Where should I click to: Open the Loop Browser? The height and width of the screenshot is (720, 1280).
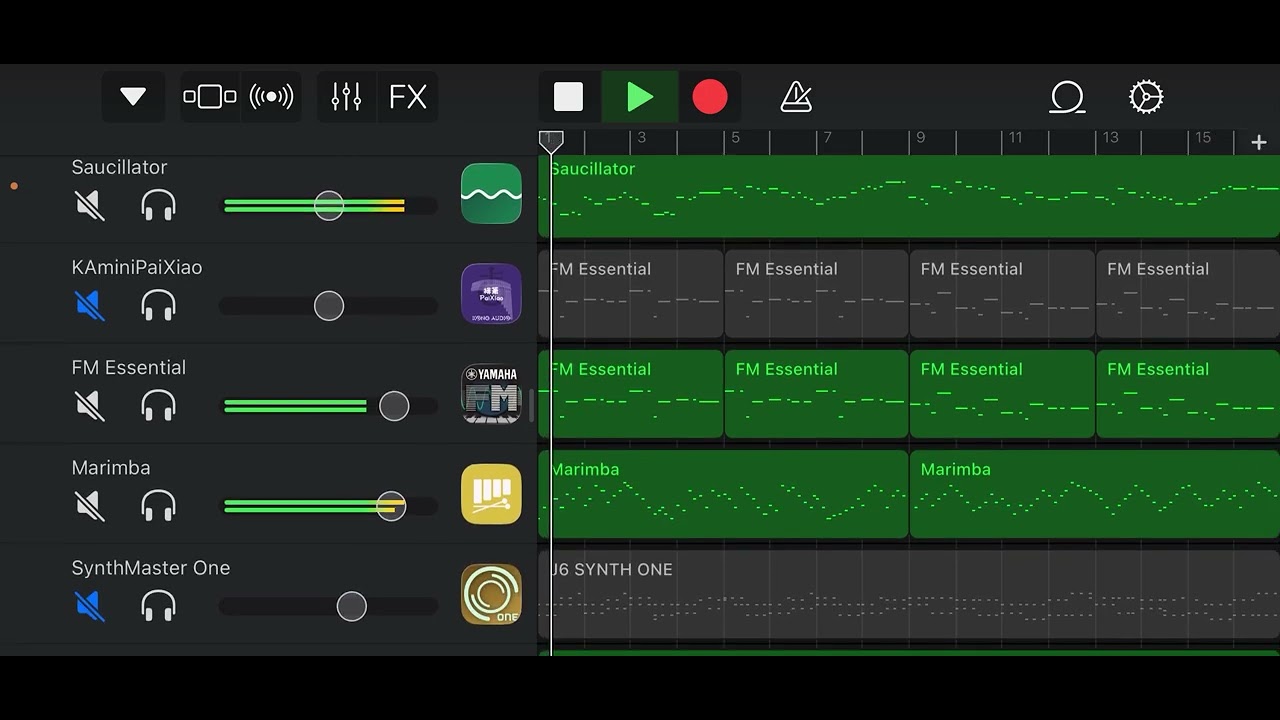pos(1067,97)
